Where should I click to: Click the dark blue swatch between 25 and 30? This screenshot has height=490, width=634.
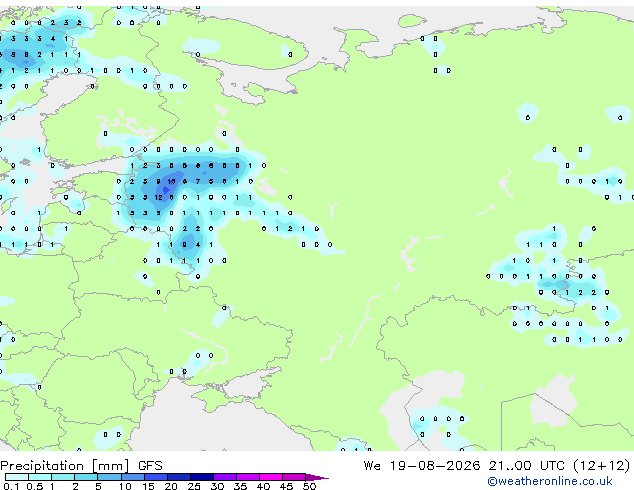click(201, 477)
